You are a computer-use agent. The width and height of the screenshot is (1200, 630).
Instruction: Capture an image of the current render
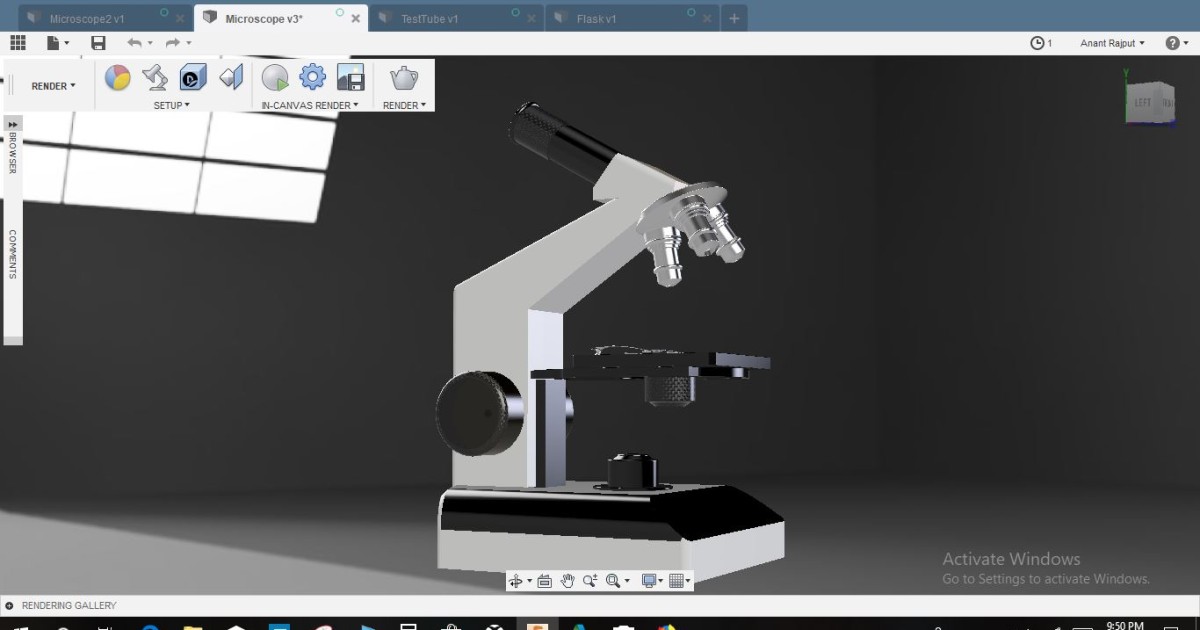pyautogui.click(x=351, y=77)
